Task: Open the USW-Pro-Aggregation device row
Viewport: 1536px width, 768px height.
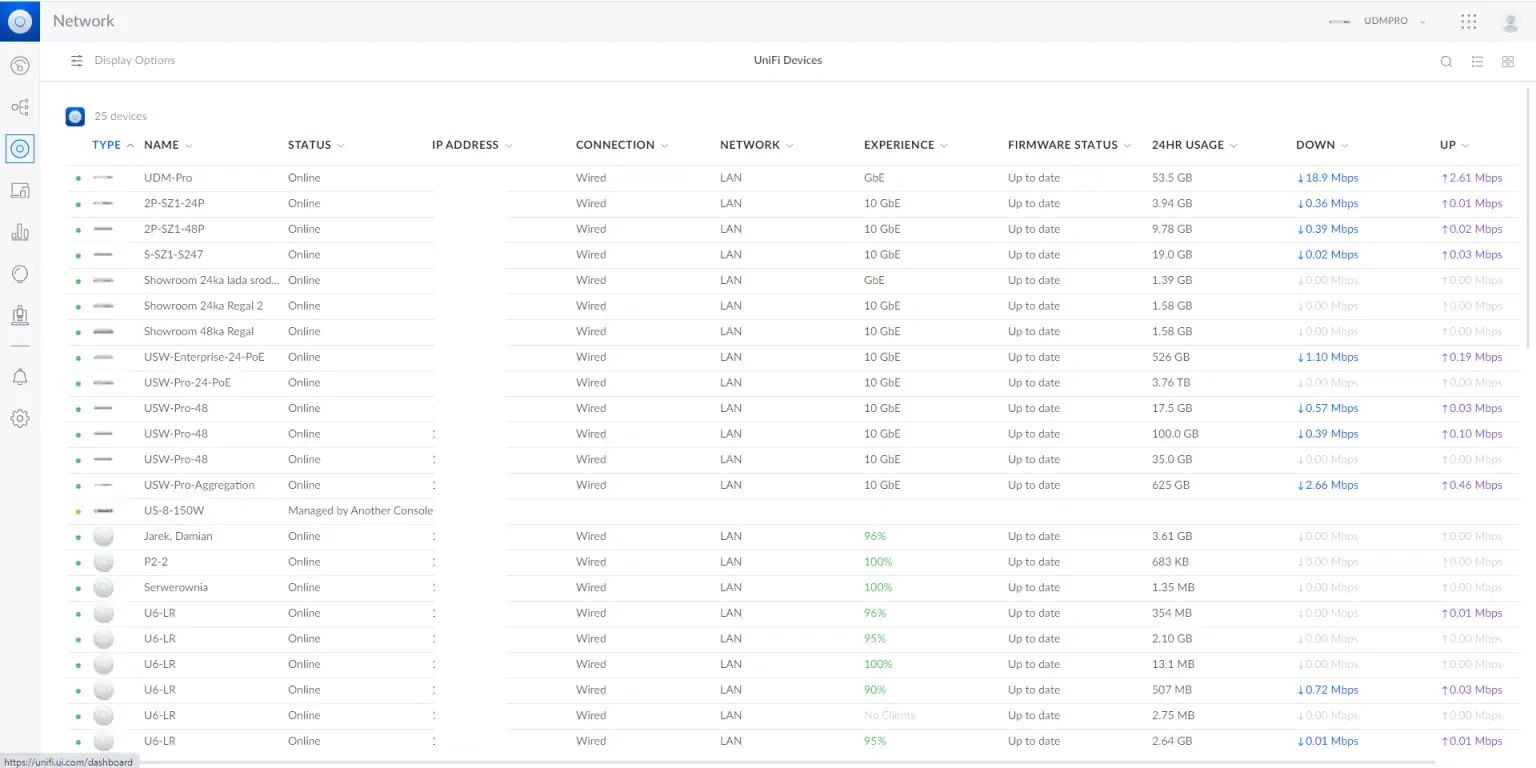Action: tap(199, 485)
